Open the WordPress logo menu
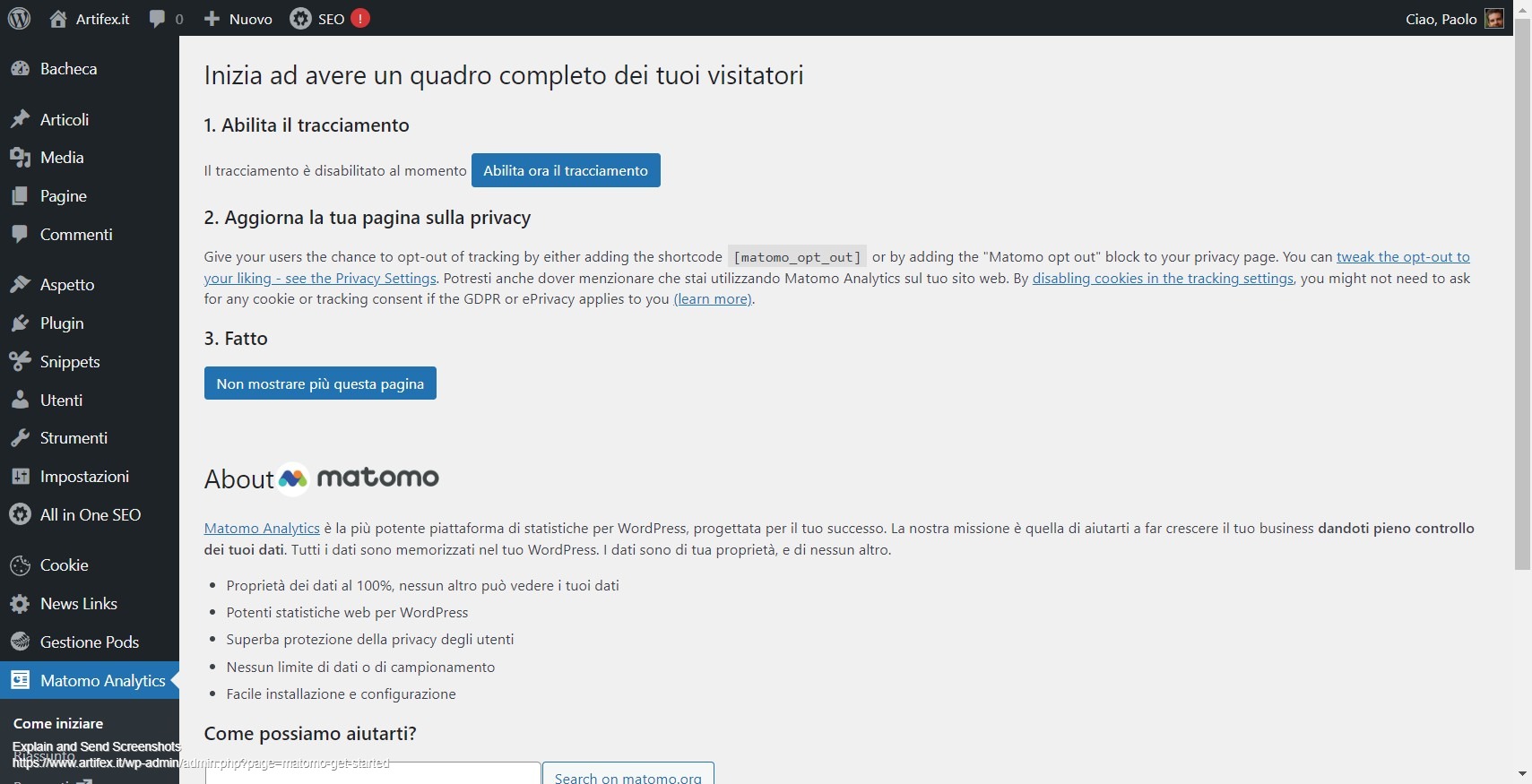 pyautogui.click(x=19, y=18)
